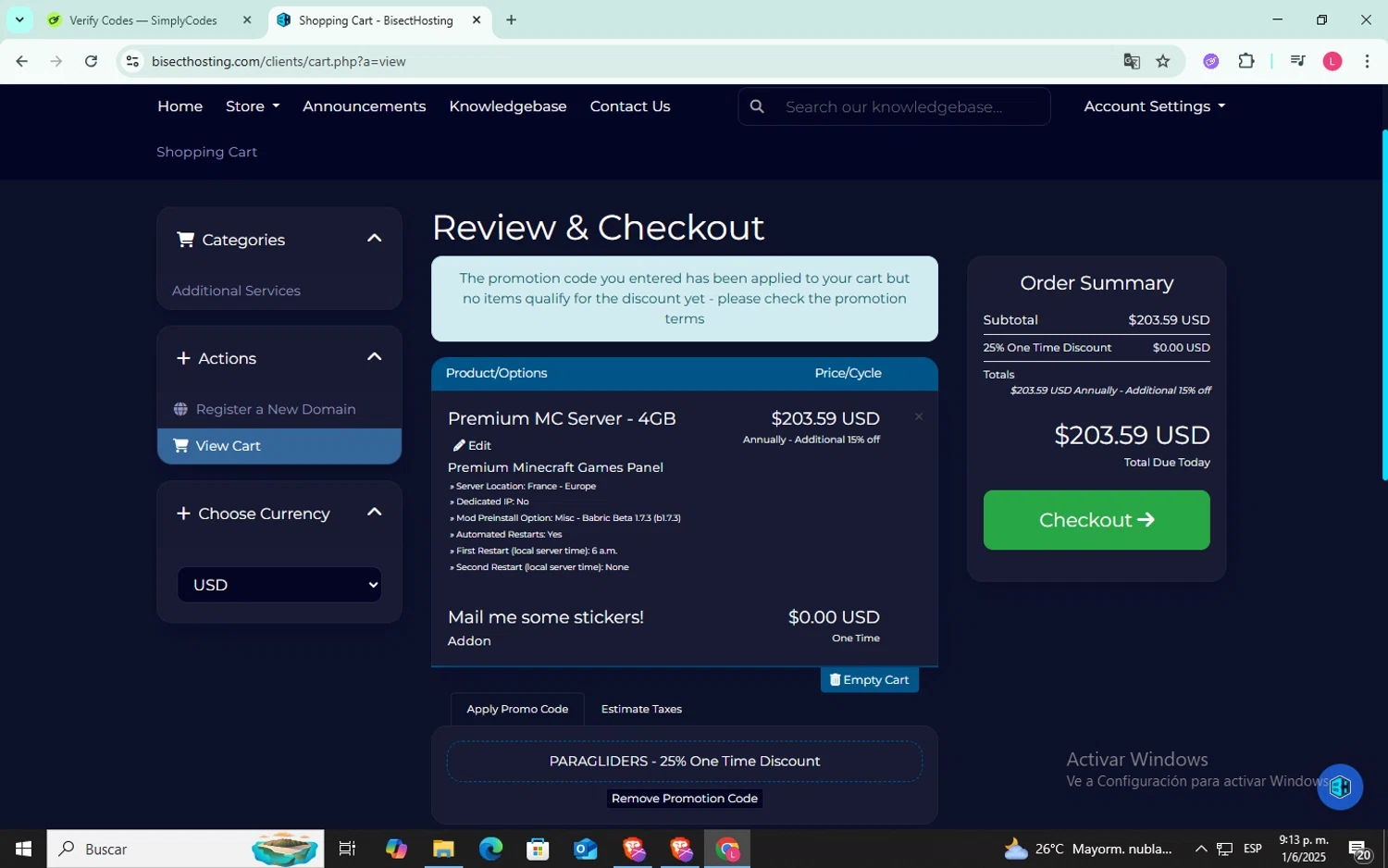Open File Explorer from taskbar
The height and width of the screenshot is (868, 1388).
[x=443, y=849]
